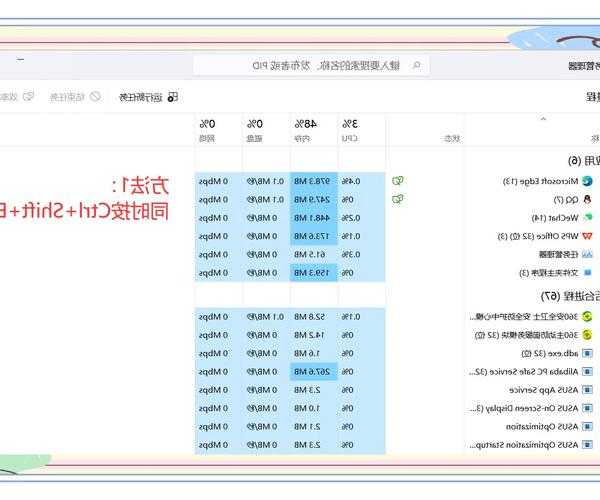600x500 pixels.
Task: Click the 磁盘 column header
Action: (255, 130)
